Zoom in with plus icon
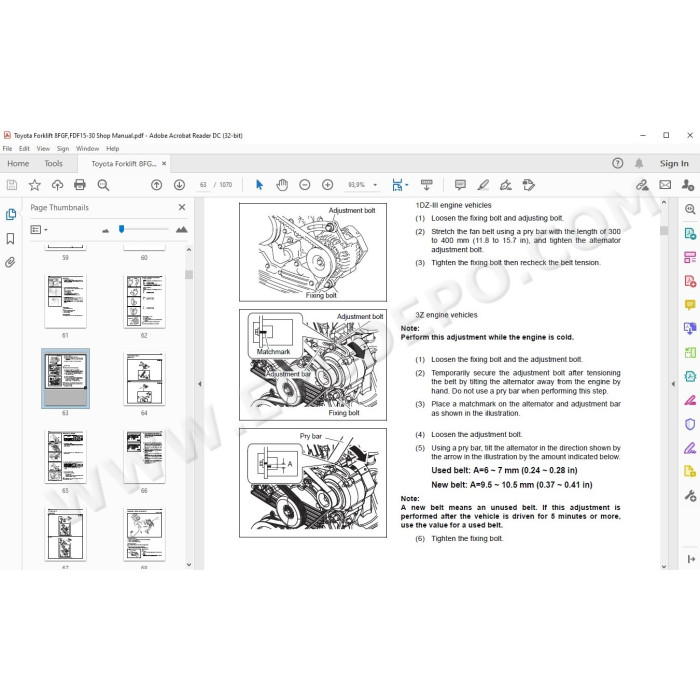700x700 pixels. [328, 185]
